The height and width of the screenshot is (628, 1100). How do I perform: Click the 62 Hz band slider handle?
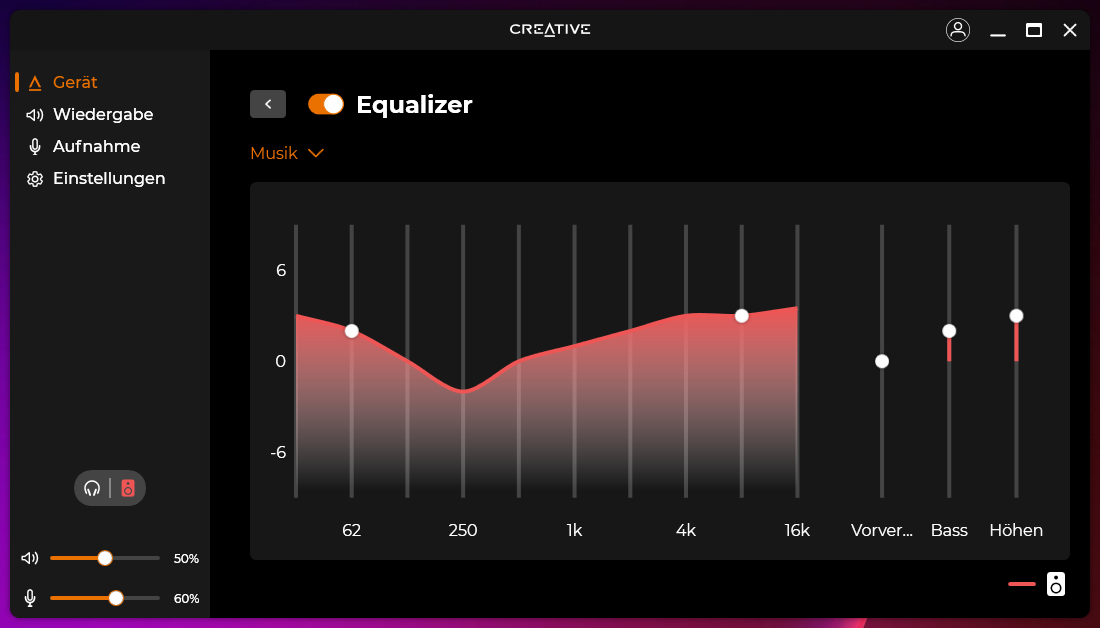tap(352, 331)
